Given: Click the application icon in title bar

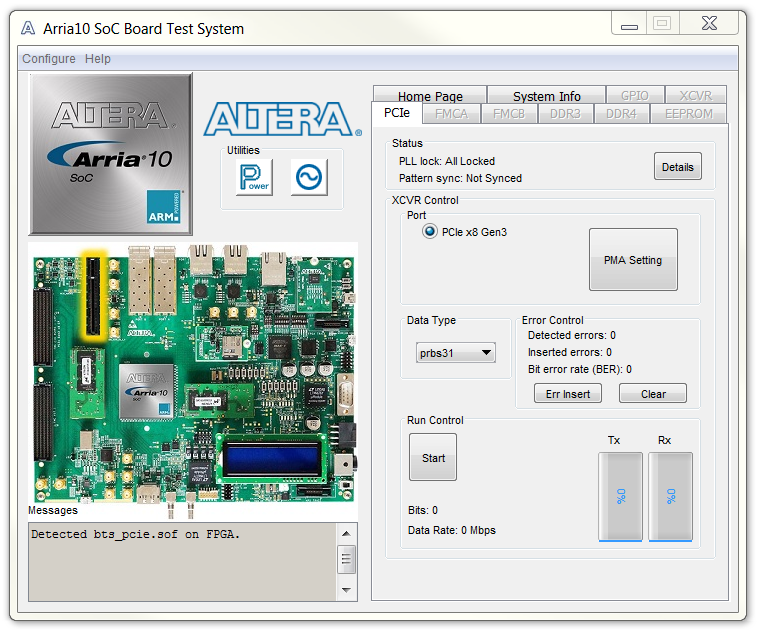Looking at the screenshot, I should (x=28, y=29).
